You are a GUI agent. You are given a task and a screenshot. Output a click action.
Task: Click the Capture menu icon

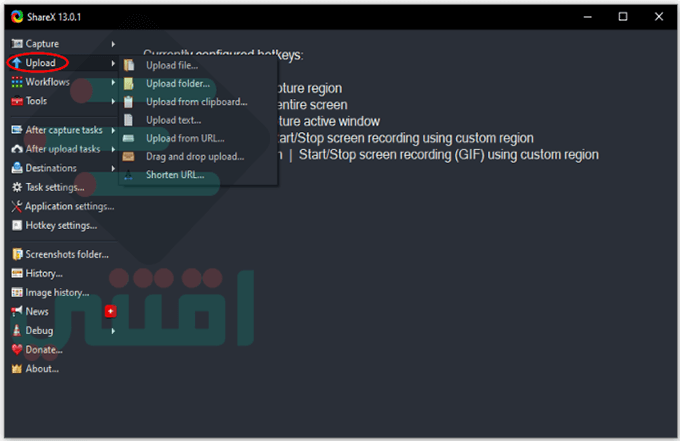[17, 43]
